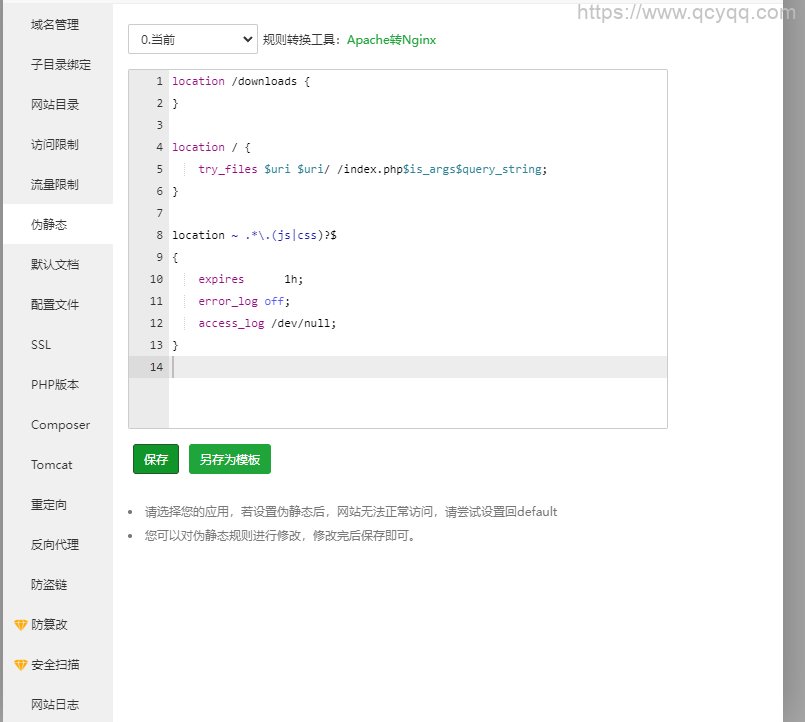Click the green 保存 button
The image size is (805, 722).
click(x=155, y=459)
